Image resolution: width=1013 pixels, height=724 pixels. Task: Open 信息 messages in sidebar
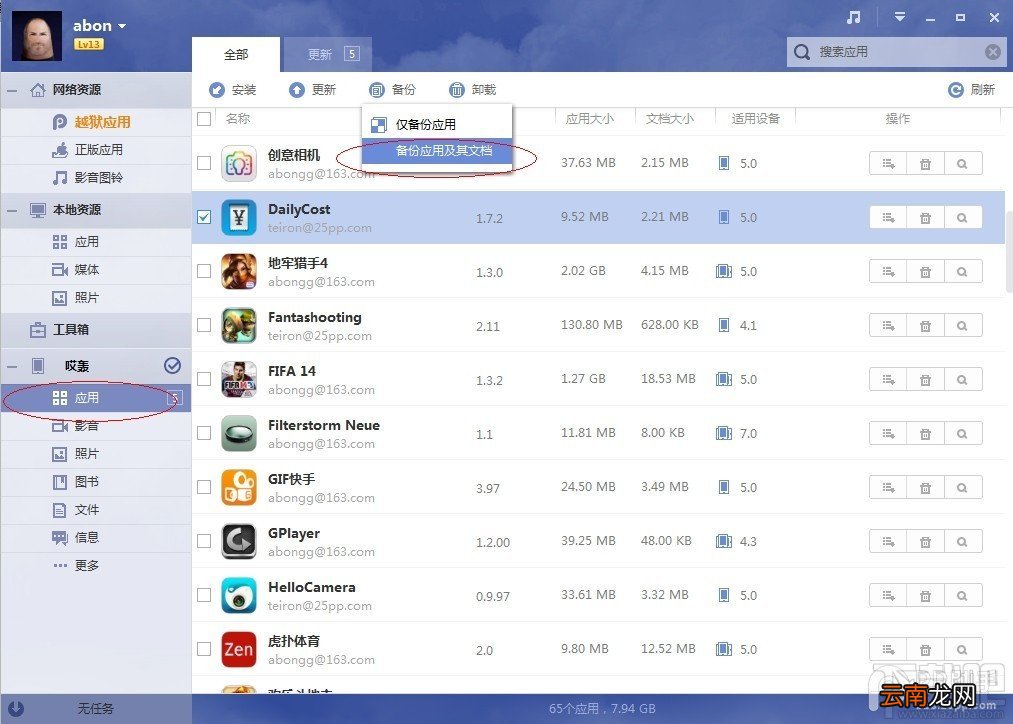96,537
